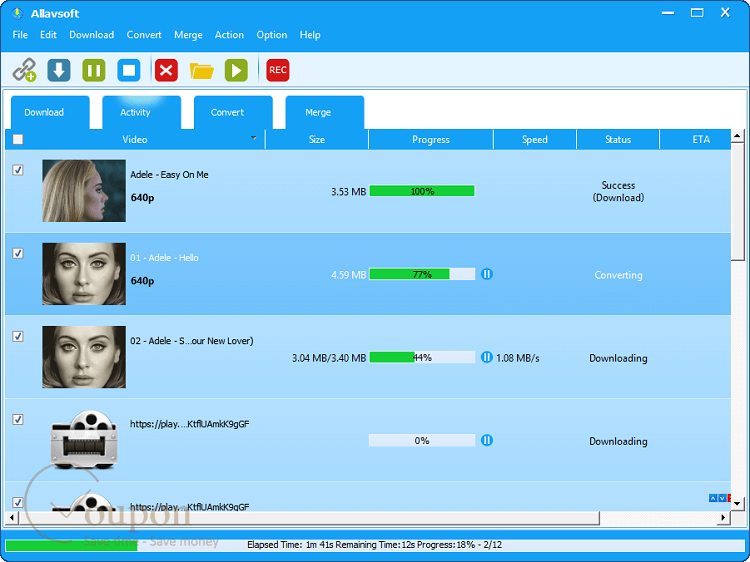
Task: Click the 77% progress bar
Action: [422, 274]
